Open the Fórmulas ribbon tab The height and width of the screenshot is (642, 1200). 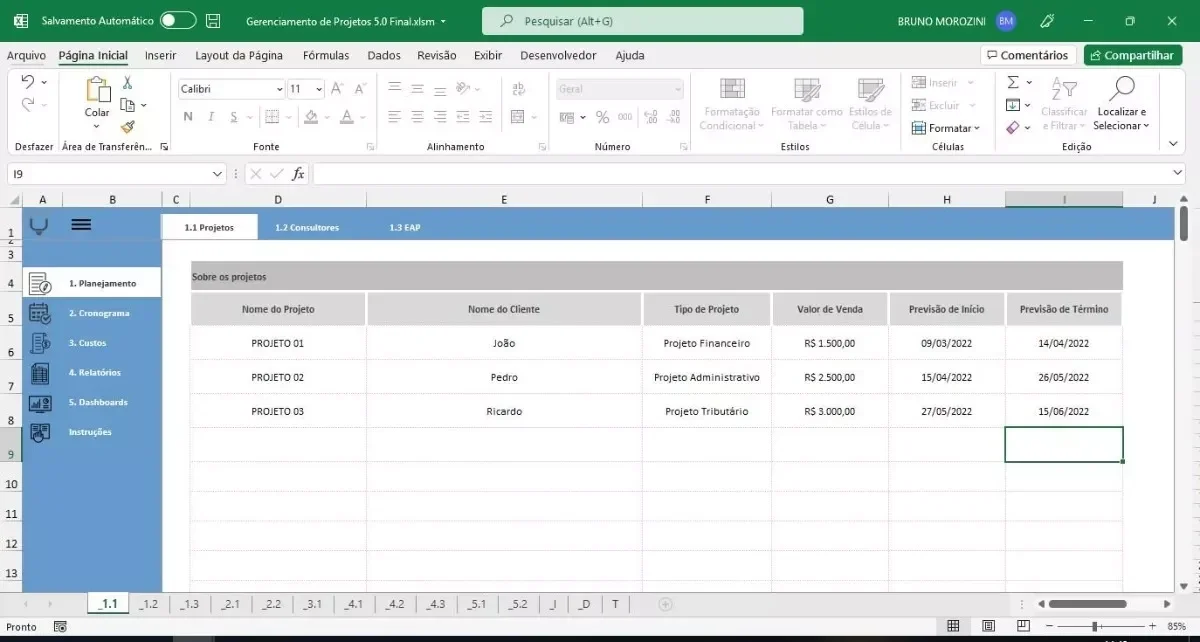click(326, 56)
